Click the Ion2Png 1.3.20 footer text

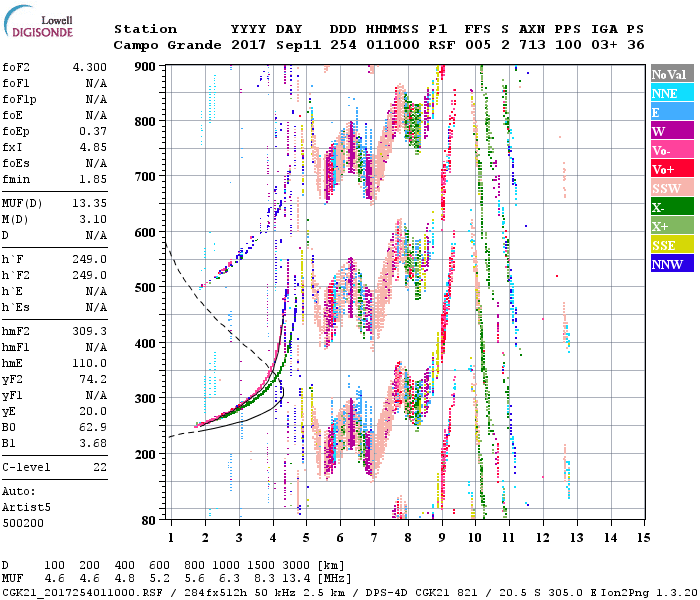click(x=649, y=593)
